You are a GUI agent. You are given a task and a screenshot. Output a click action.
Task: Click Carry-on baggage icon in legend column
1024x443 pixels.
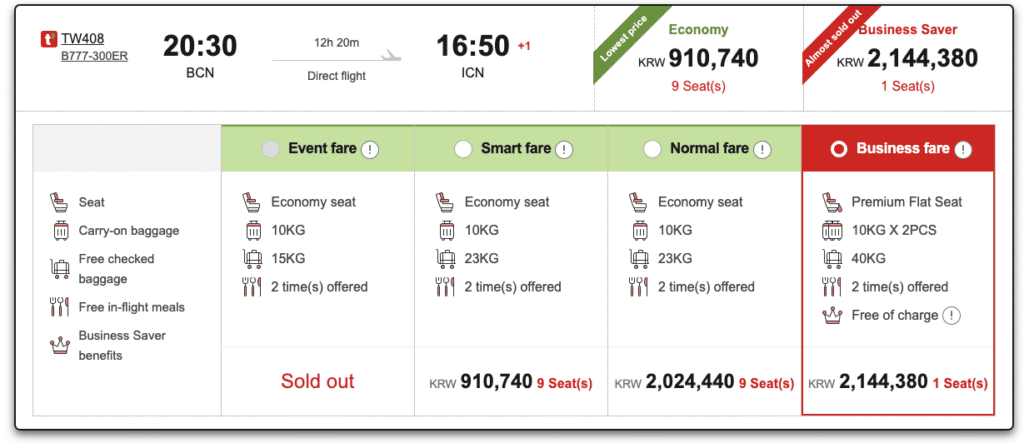59,231
